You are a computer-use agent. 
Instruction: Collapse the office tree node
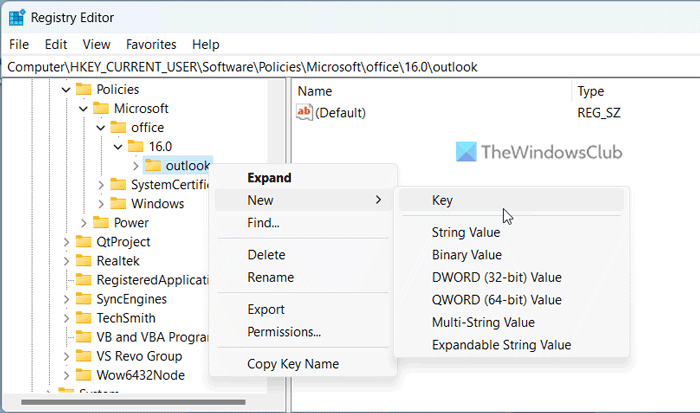pyautogui.click(x=101, y=128)
